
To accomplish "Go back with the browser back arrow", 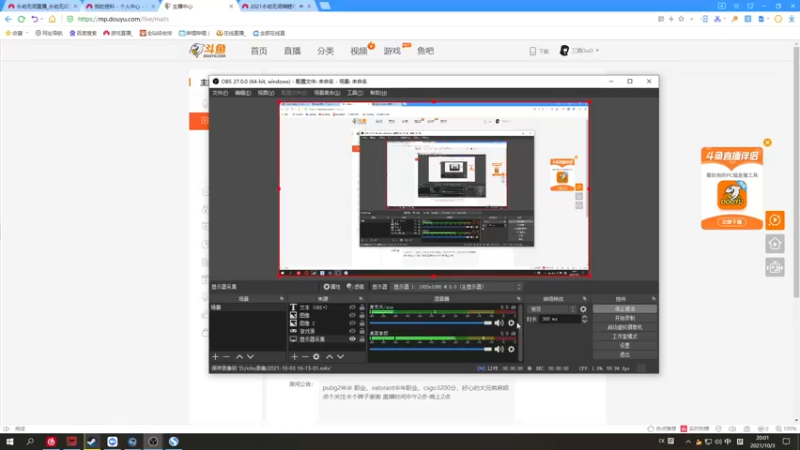I will (x=8, y=19).
